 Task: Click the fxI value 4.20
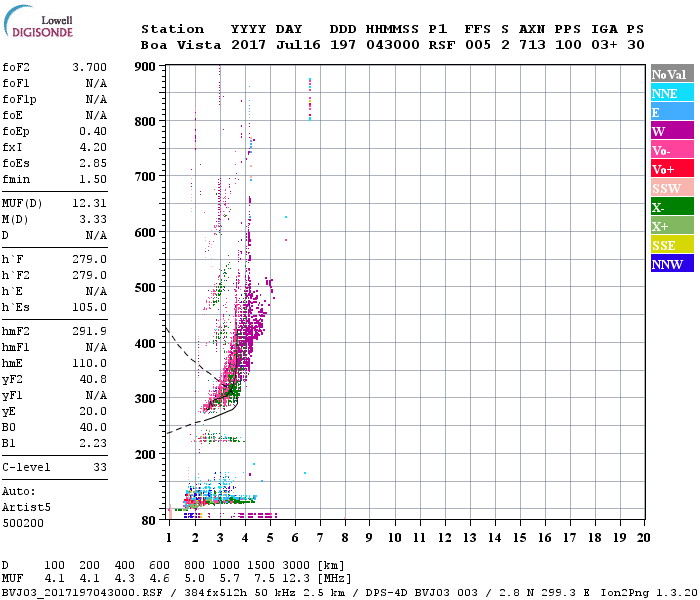[93, 147]
